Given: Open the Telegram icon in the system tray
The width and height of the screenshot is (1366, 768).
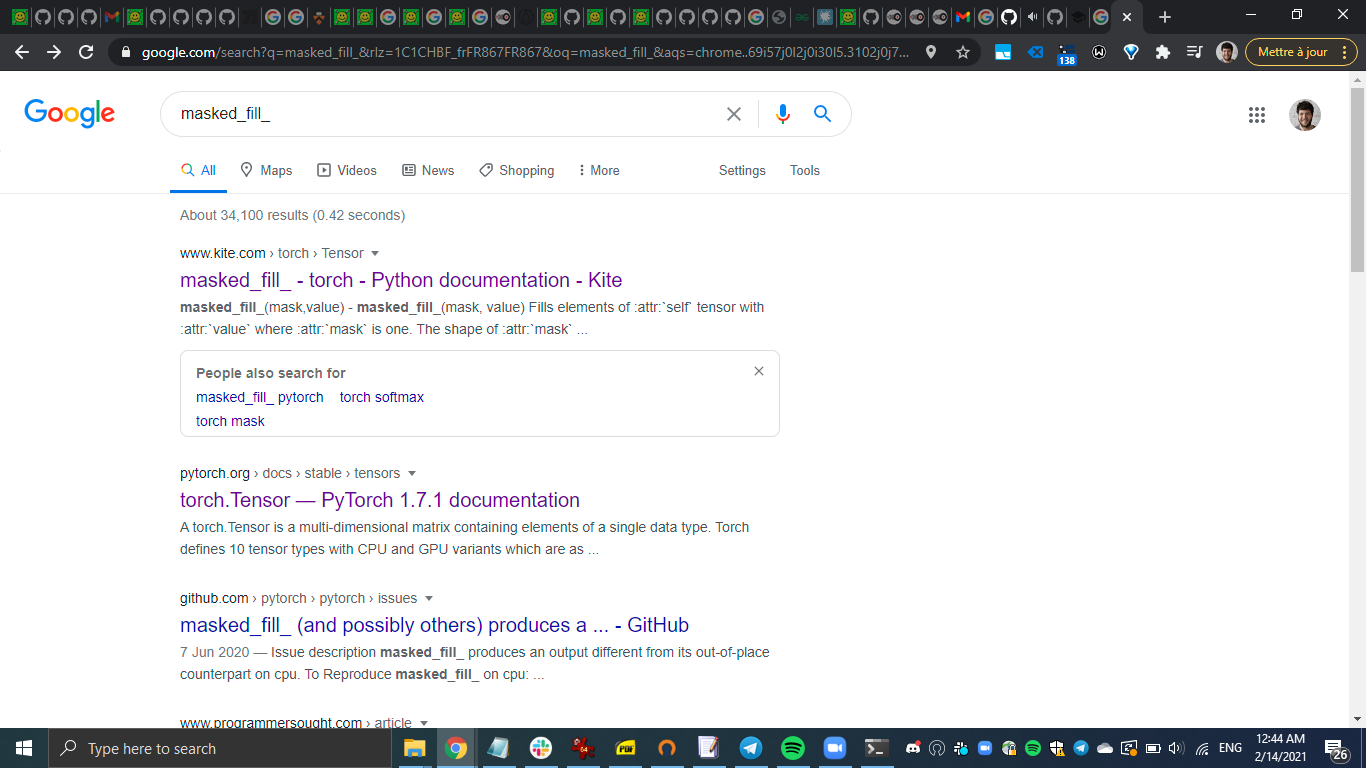Looking at the screenshot, I should [1079, 747].
